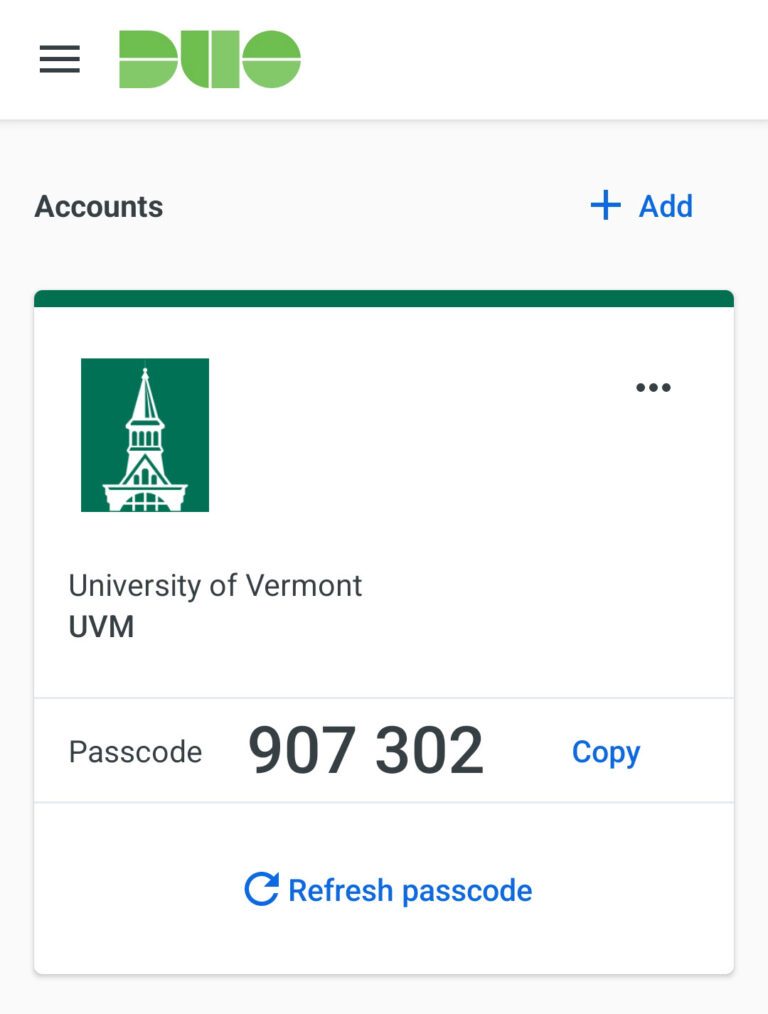This screenshot has height=1014, width=768.
Task: Copy the current passcode
Action: pos(605,751)
